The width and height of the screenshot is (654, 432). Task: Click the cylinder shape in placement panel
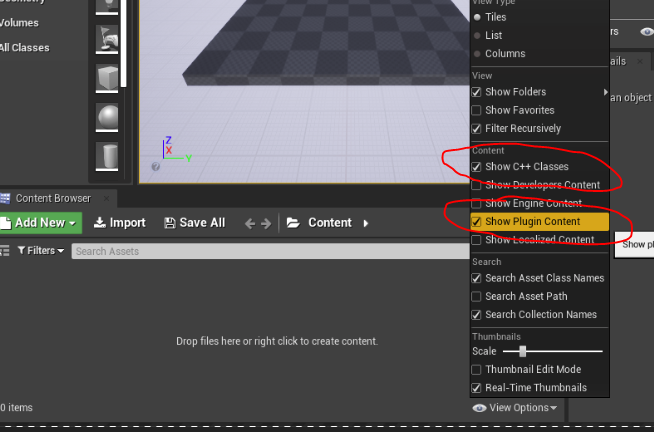tap(107, 156)
